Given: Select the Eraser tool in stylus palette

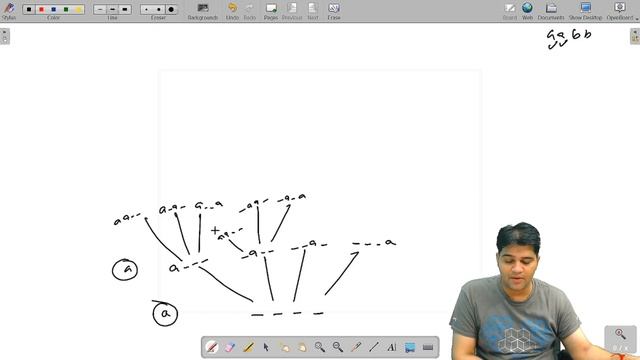Looking at the screenshot, I should (x=230, y=347).
